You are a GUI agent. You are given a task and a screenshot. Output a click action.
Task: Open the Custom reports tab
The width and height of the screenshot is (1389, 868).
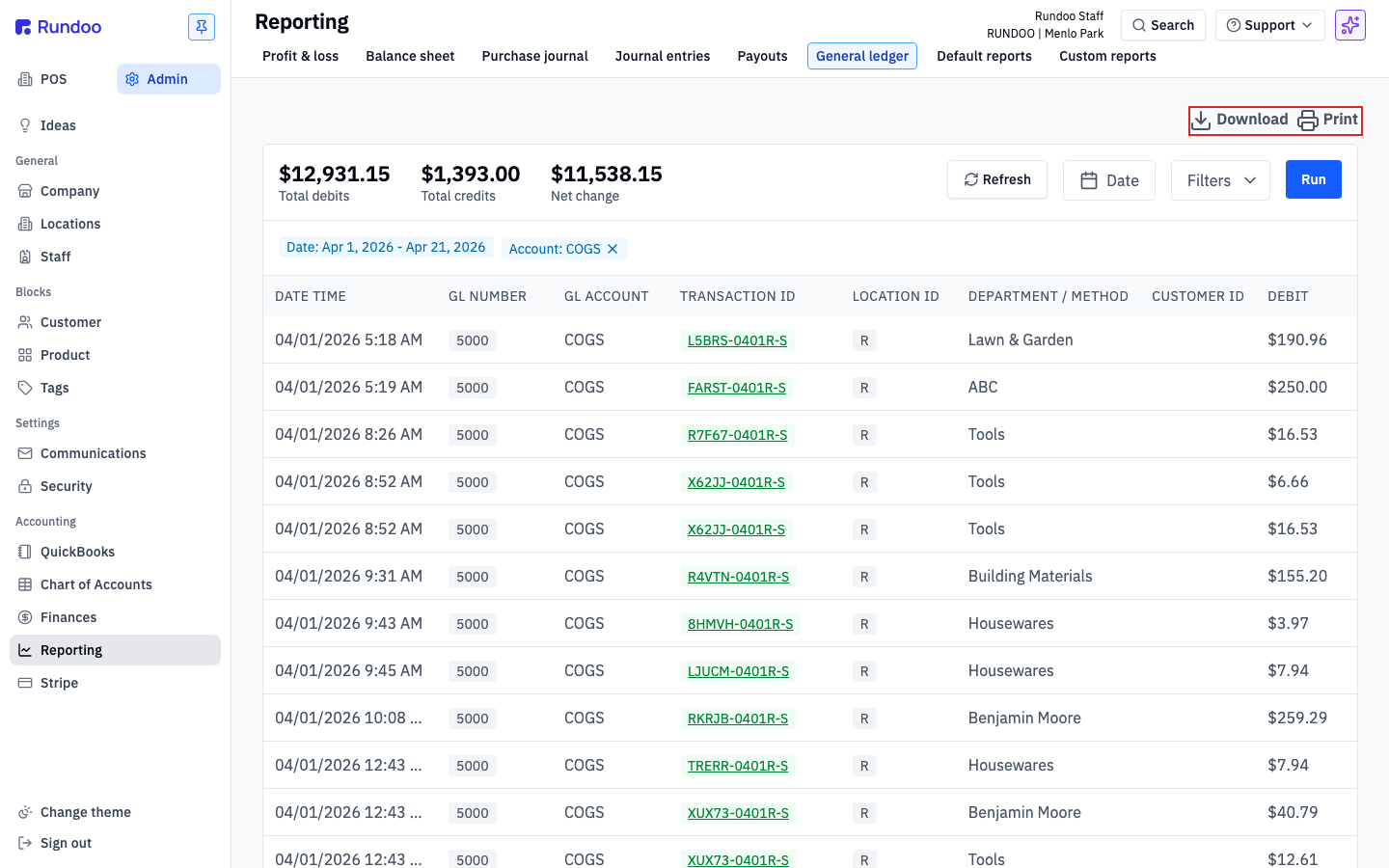point(1107,56)
